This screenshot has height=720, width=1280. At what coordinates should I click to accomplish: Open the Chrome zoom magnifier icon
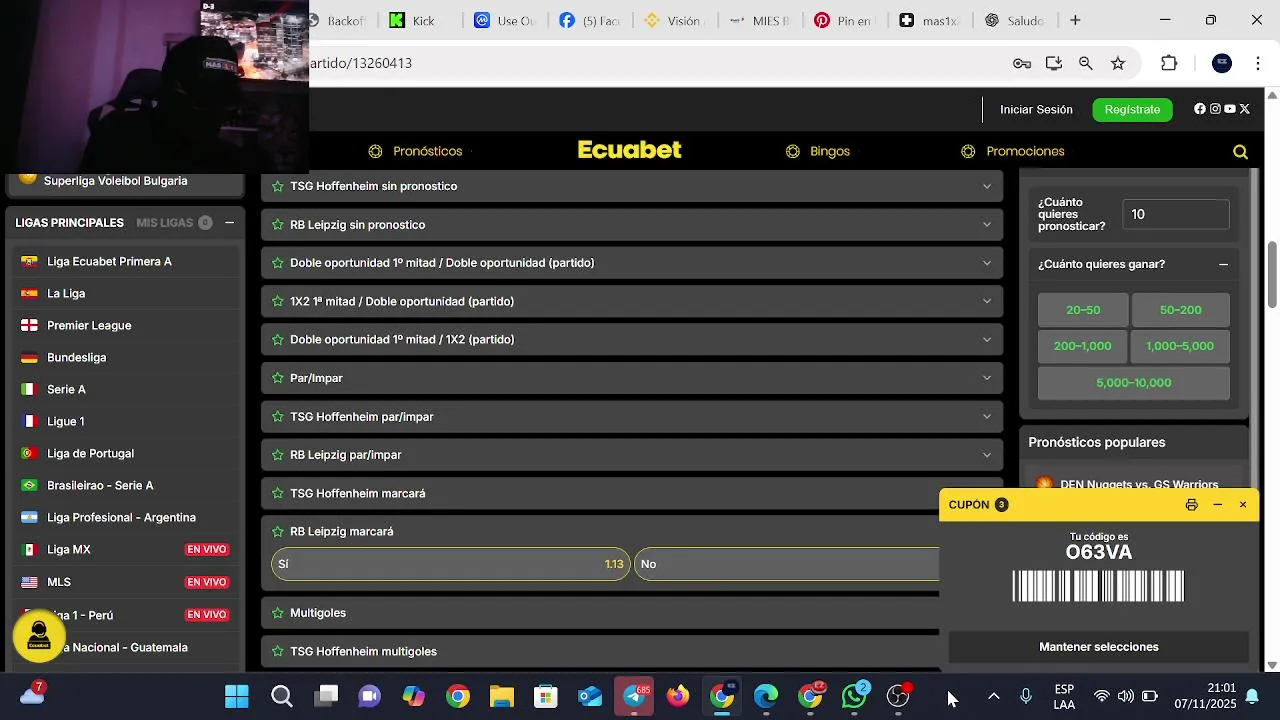pyautogui.click(x=1086, y=63)
